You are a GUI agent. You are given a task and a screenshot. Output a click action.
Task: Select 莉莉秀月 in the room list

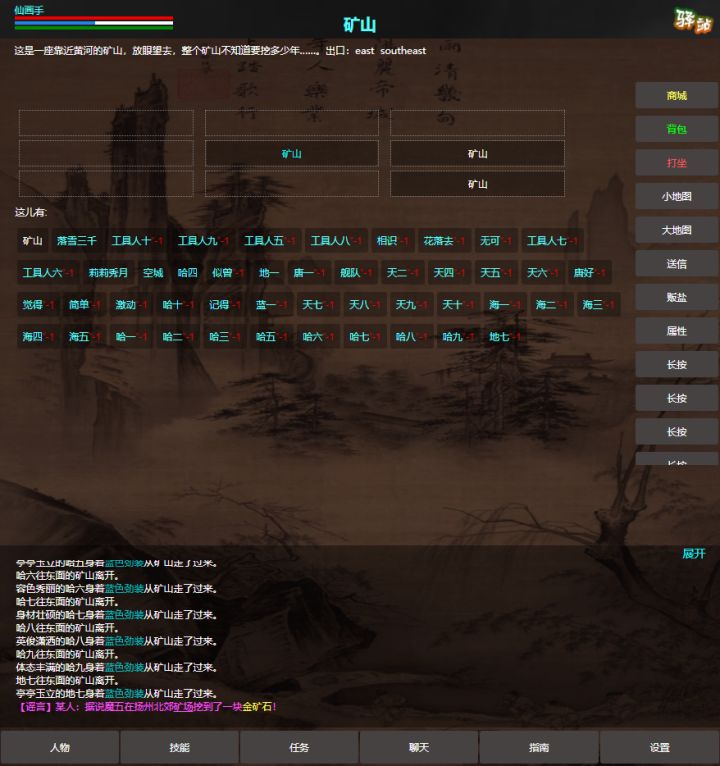tap(108, 273)
